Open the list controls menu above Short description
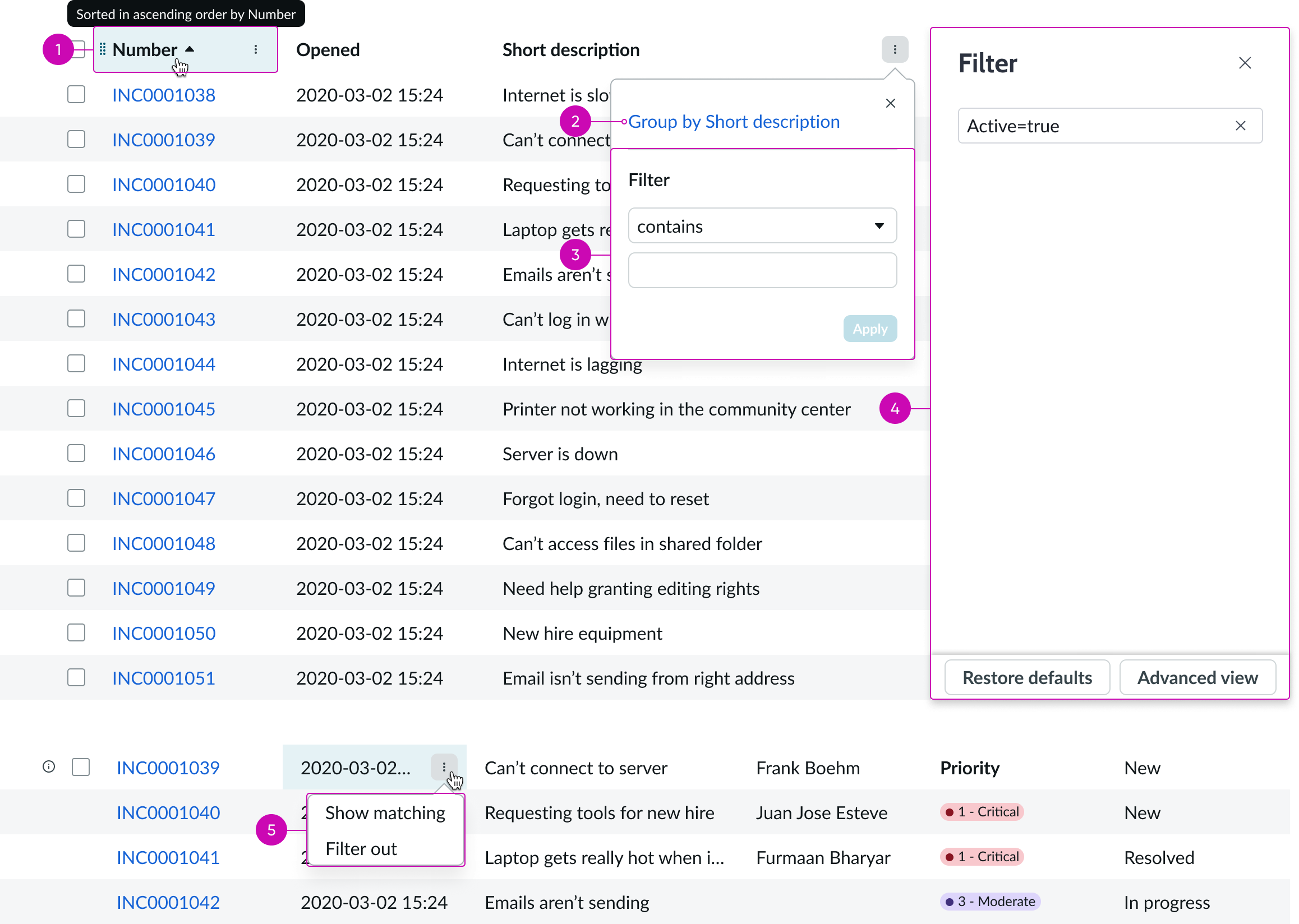This screenshot has width=1299, height=924. pos(895,49)
